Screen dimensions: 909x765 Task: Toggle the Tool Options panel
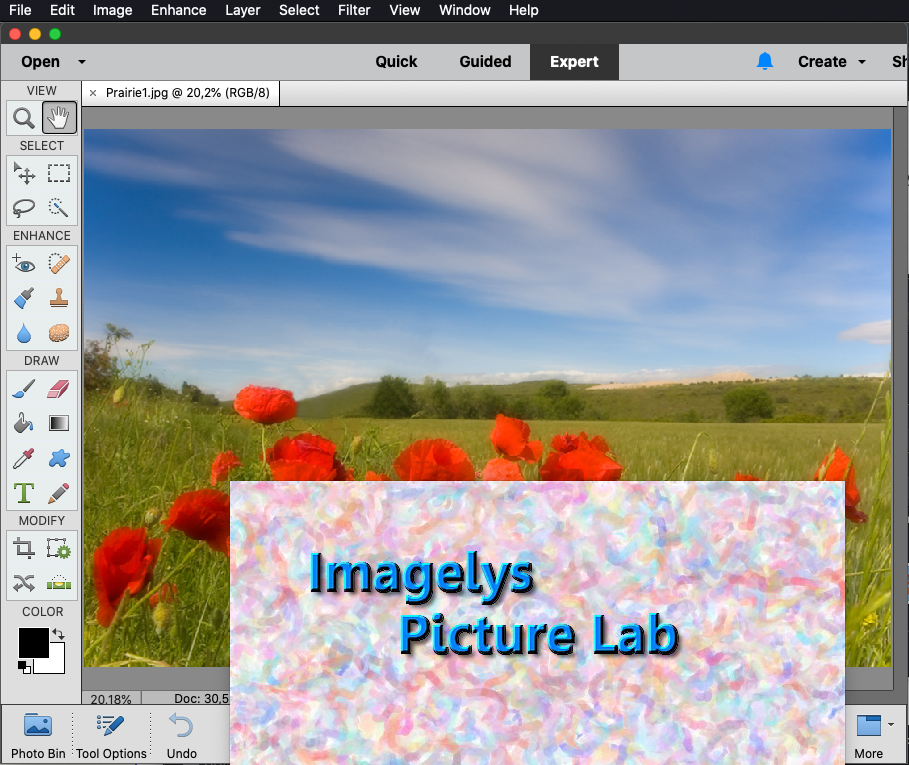click(x=111, y=736)
